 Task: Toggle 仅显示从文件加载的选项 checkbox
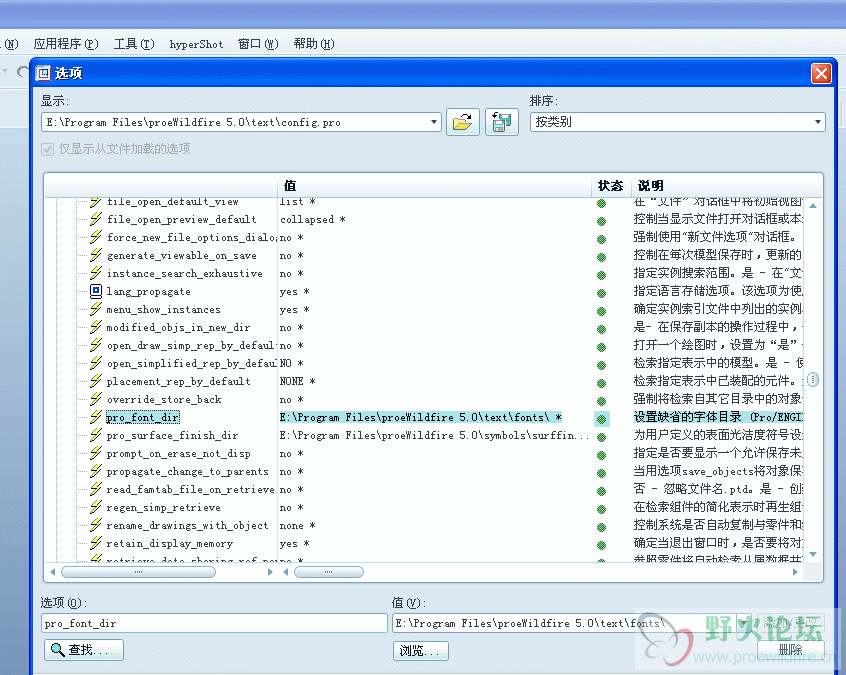coord(47,149)
